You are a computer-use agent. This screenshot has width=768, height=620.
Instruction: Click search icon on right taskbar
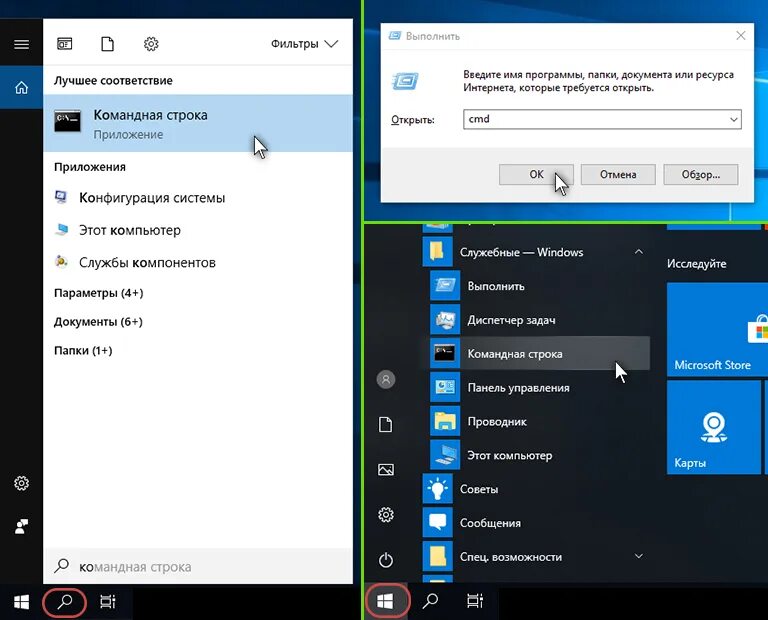pyautogui.click(x=430, y=601)
